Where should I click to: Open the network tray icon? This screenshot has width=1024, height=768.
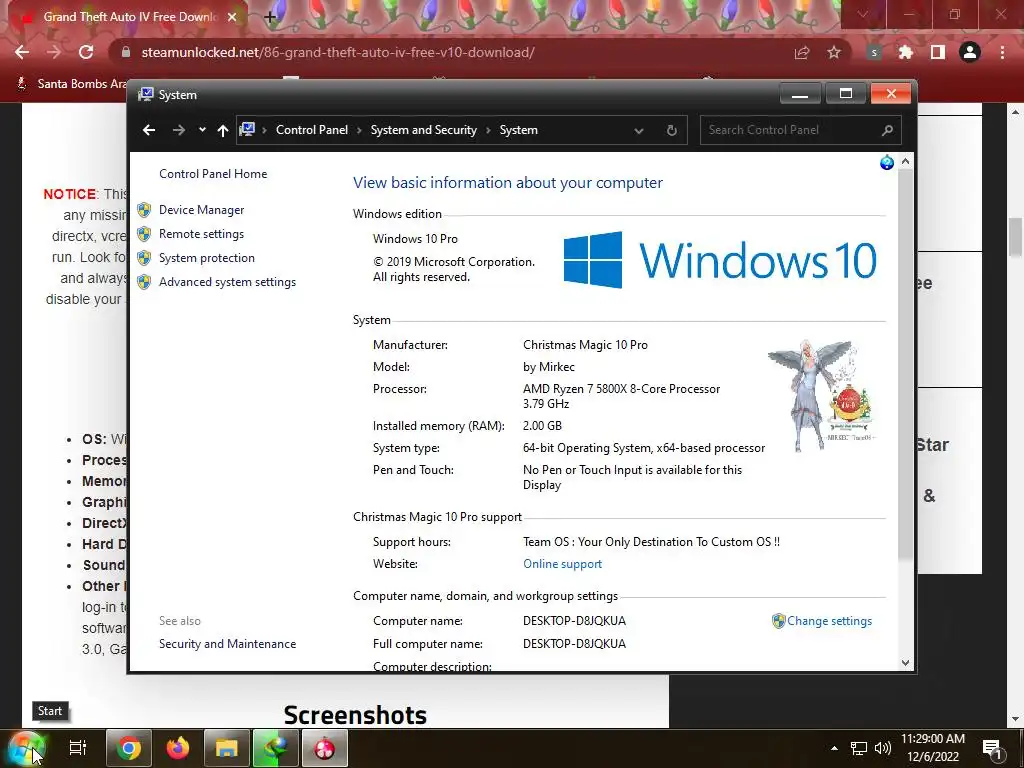click(x=859, y=748)
